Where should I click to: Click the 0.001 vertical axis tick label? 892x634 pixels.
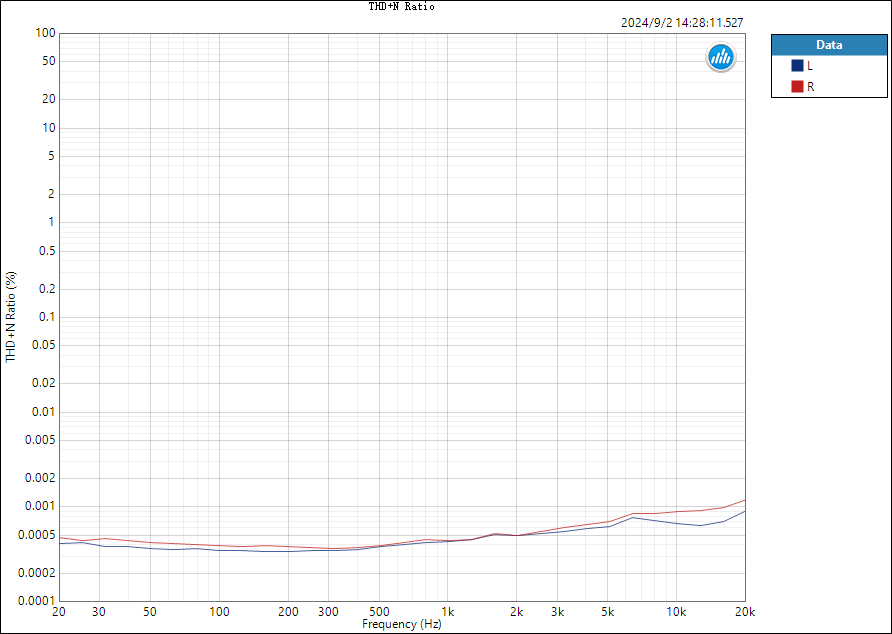[x=42, y=507]
